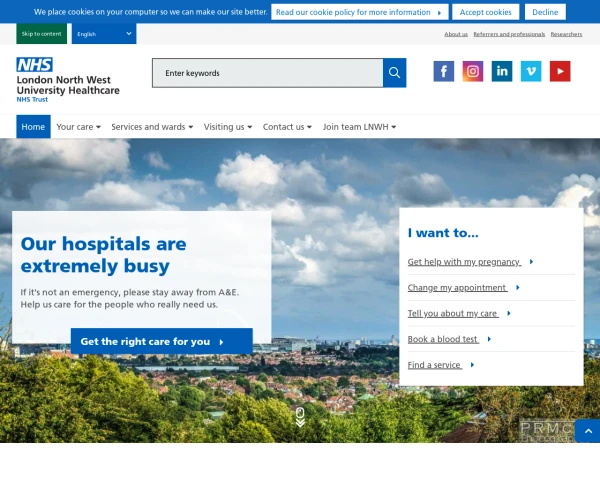Viewport: 600px width, 480px height.
Task: Open Get help with my pregnancy link
Action: point(464,262)
